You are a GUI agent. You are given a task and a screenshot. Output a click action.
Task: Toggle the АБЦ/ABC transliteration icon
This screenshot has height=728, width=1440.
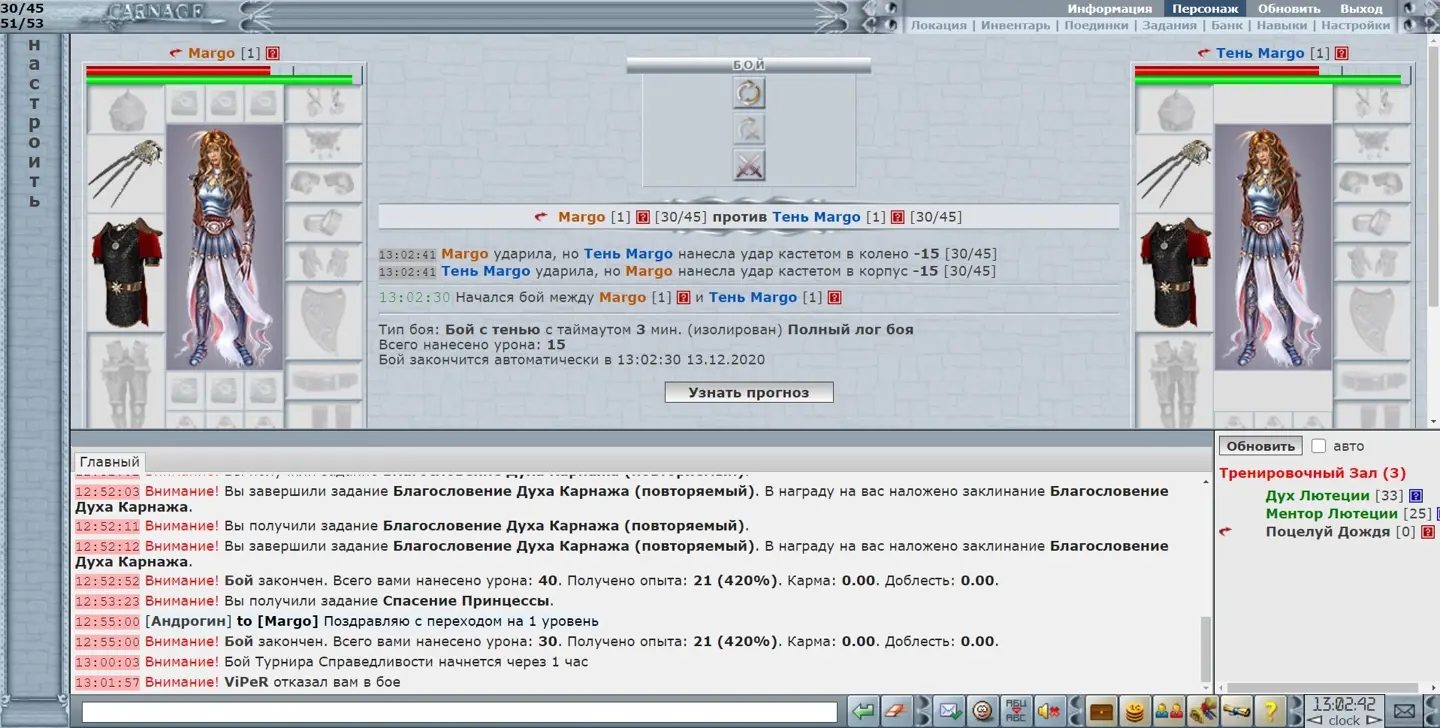[x=1016, y=711]
